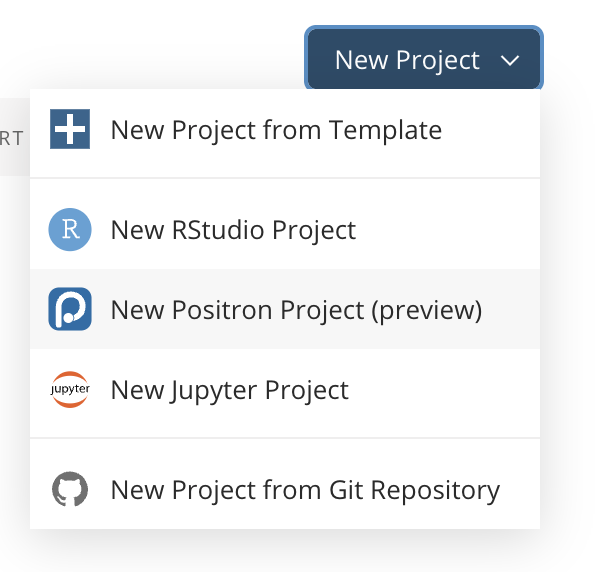
Task: Click the white plus sign inside template icon
Action: (x=70, y=129)
